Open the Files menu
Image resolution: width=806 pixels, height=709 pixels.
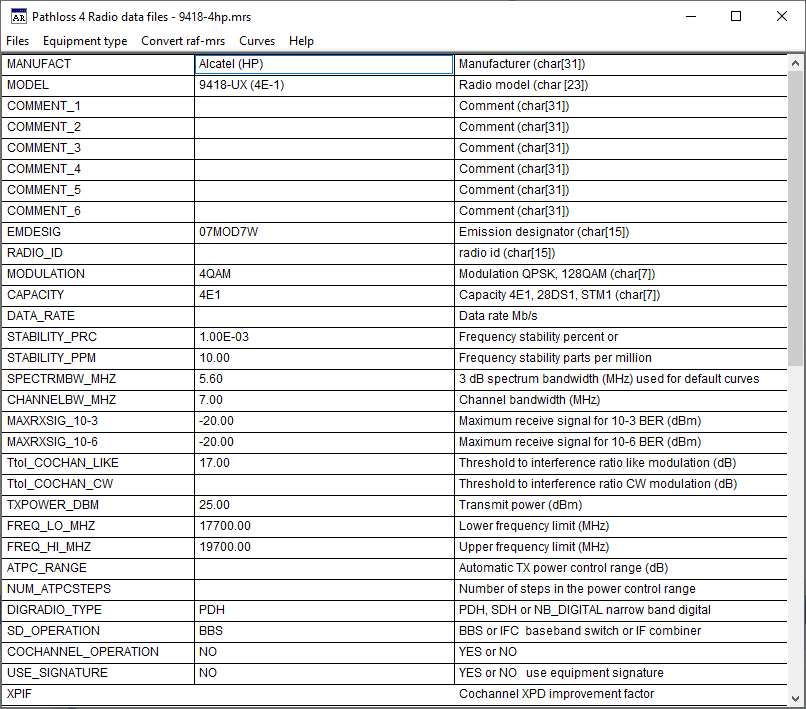tap(18, 41)
